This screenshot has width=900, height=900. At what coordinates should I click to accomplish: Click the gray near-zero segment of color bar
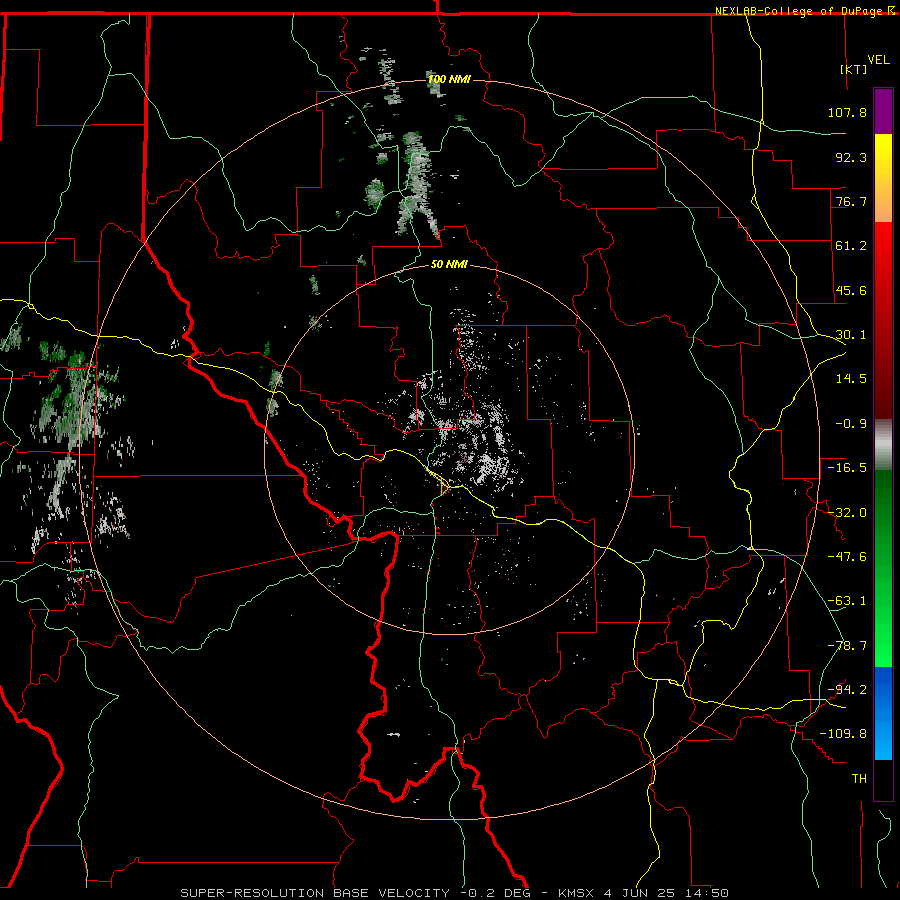click(883, 444)
